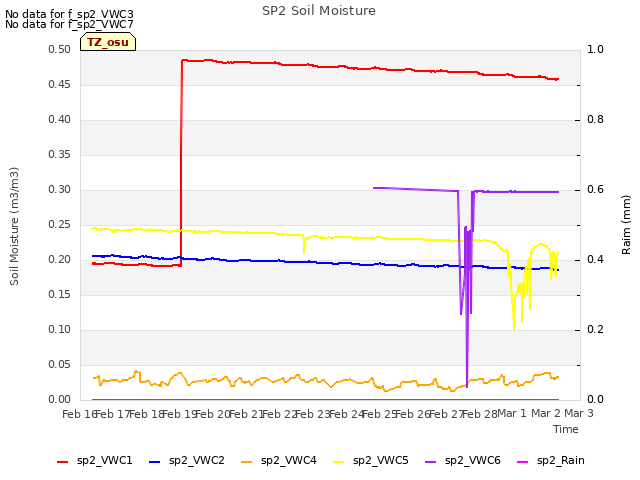Click the Raim (mm) axis label
Image resolution: width=640 pixels, height=480 pixels.
(x=626, y=225)
